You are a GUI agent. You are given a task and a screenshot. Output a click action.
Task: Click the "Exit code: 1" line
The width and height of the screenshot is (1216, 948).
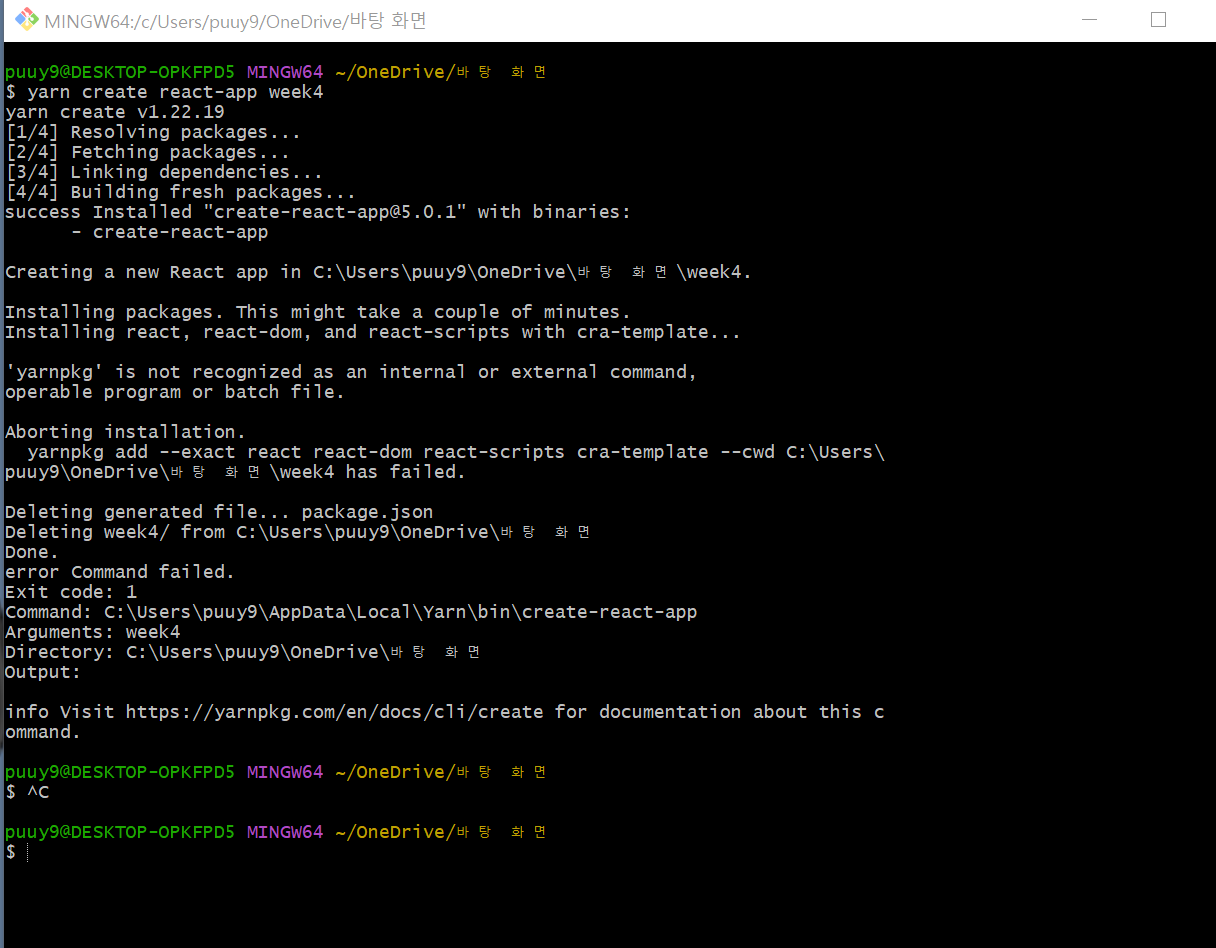pos(71,592)
